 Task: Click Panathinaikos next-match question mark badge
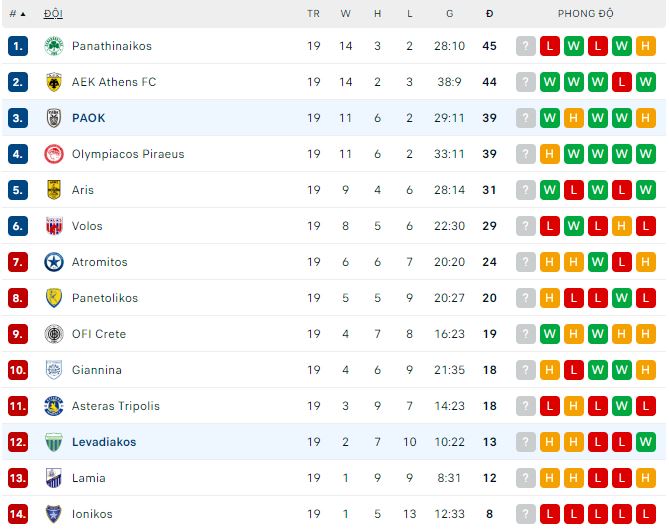coord(526,46)
